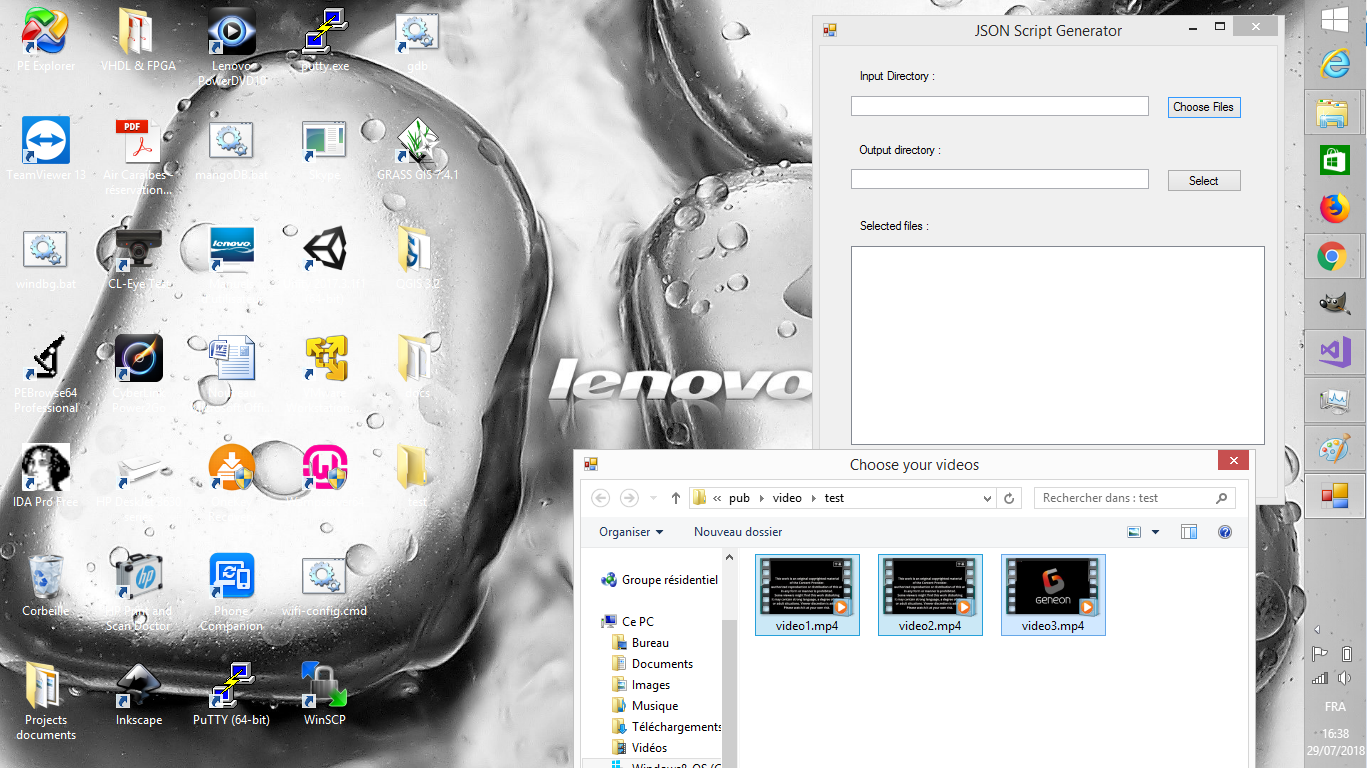This screenshot has width=1367, height=768.
Task: Select the video1.mp4 file
Action: click(807, 595)
